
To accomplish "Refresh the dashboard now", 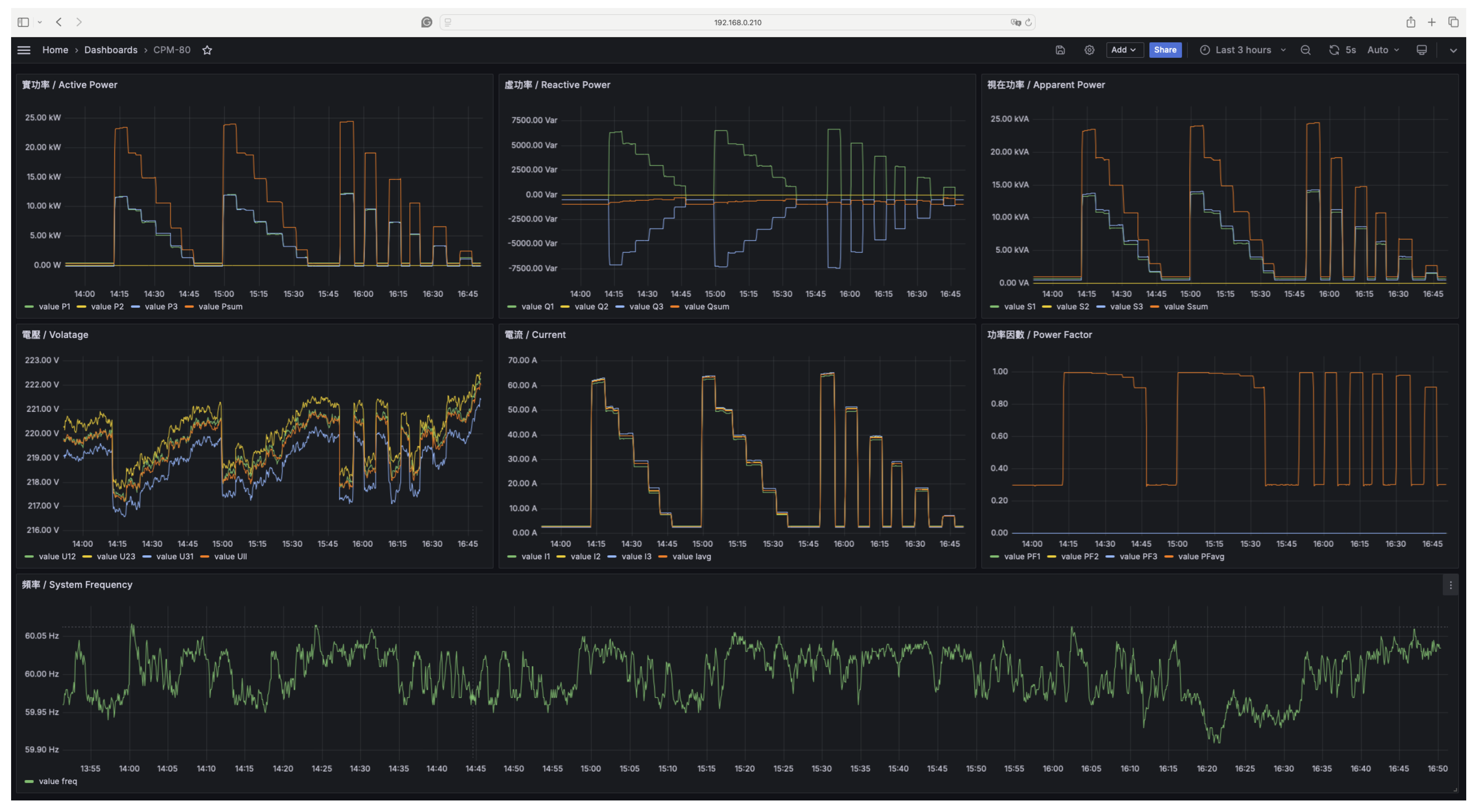I will click(x=1334, y=50).
